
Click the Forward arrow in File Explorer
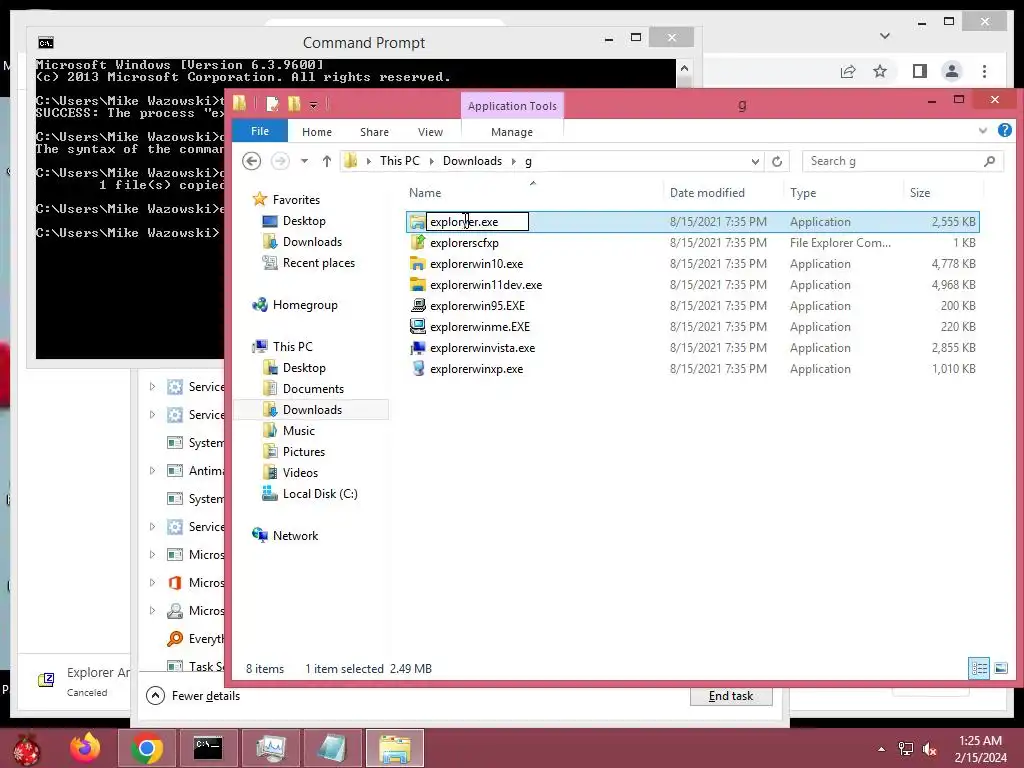[x=280, y=161]
